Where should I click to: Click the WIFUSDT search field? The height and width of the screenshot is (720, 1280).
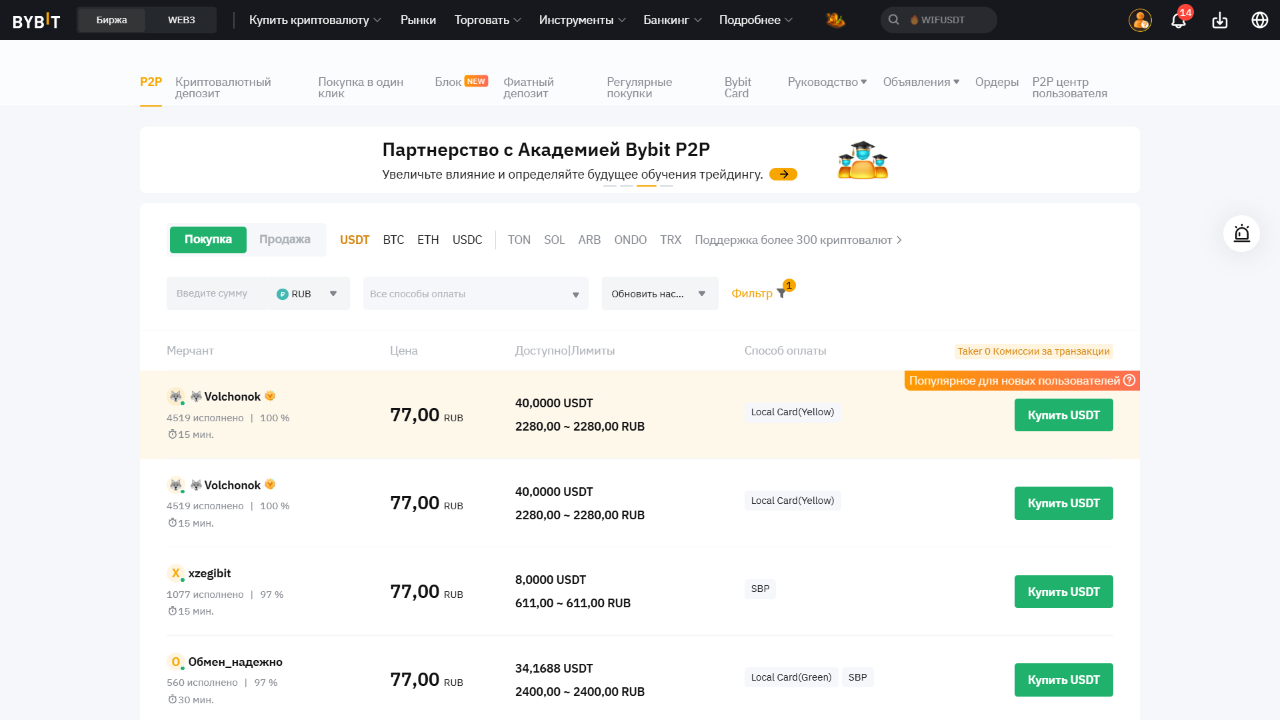click(938, 20)
